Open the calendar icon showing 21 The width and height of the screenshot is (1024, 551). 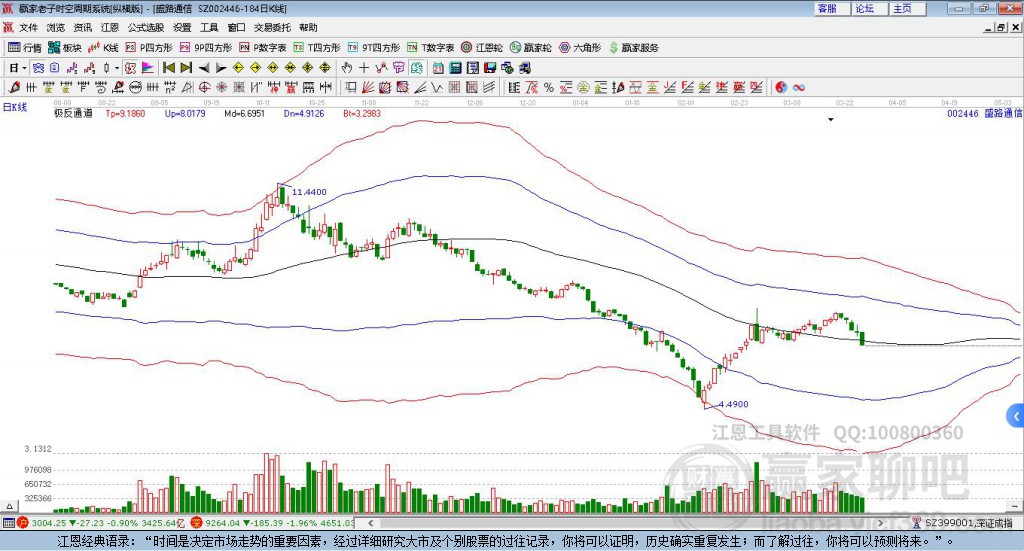438,68
